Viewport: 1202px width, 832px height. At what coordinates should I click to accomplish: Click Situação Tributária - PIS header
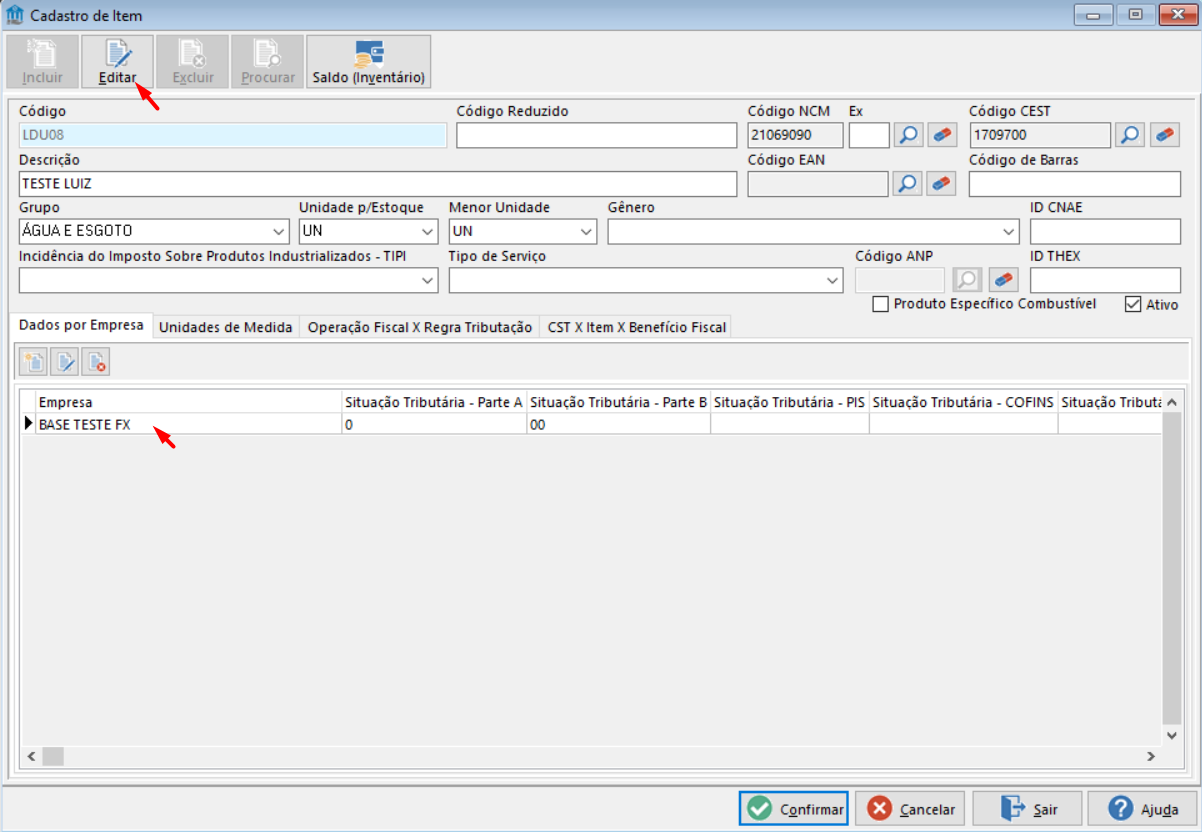[x=790, y=402]
